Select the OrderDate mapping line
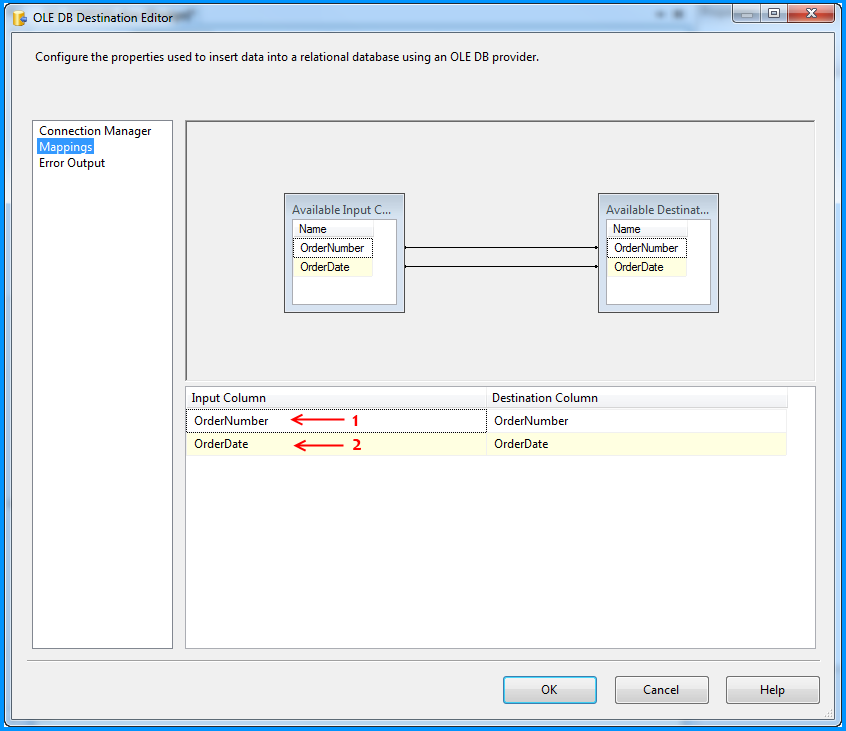This screenshot has height=731, width=846. click(501, 267)
